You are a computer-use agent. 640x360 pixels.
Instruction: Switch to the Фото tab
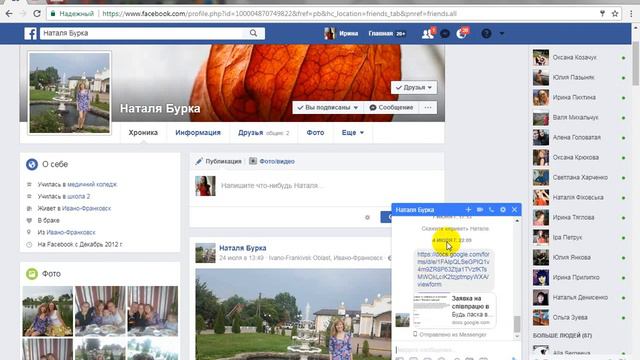pyautogui.click(x=316, y=133)
